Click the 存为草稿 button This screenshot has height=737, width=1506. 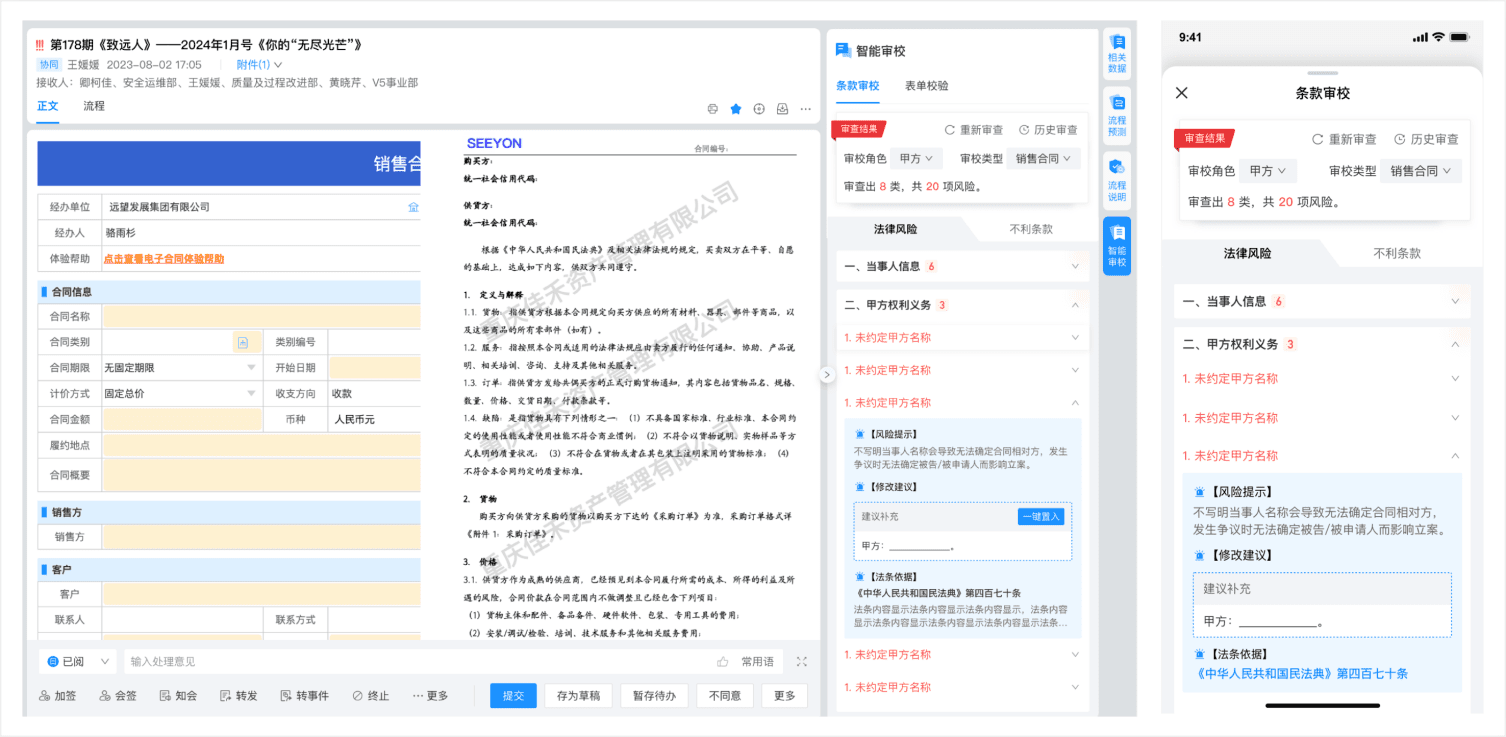[x=578, y=696]
